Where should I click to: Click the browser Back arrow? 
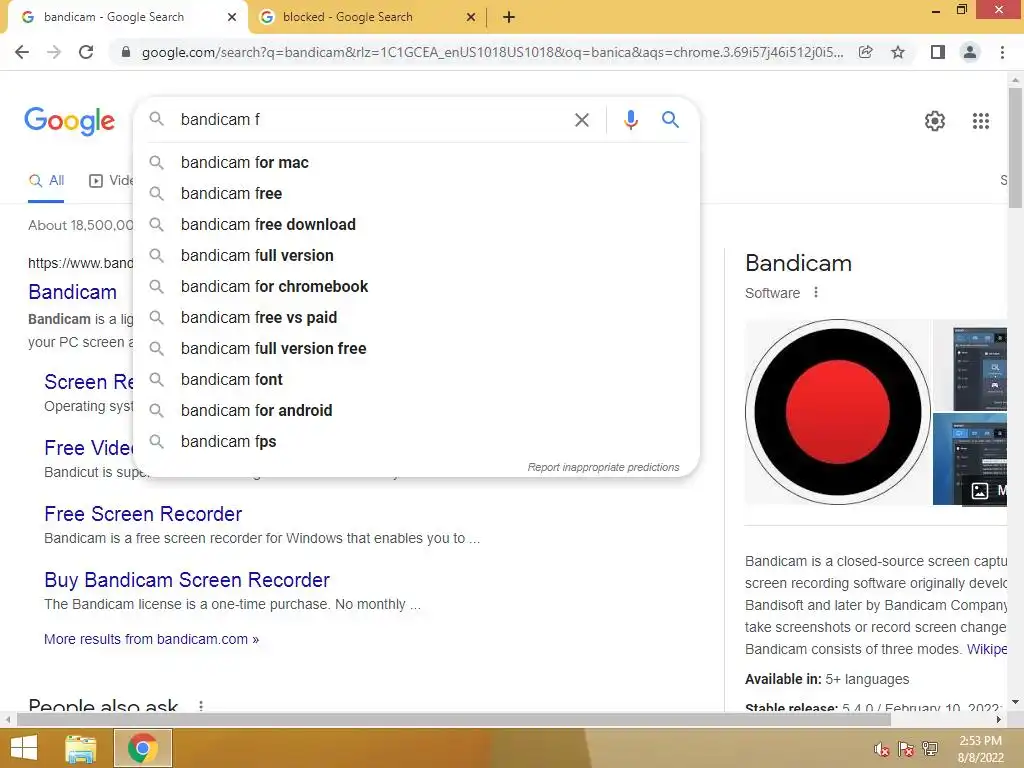point(22,52)
